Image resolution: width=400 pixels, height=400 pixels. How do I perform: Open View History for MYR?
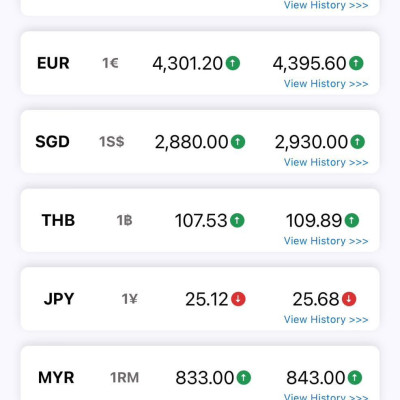tap(326, 397)
